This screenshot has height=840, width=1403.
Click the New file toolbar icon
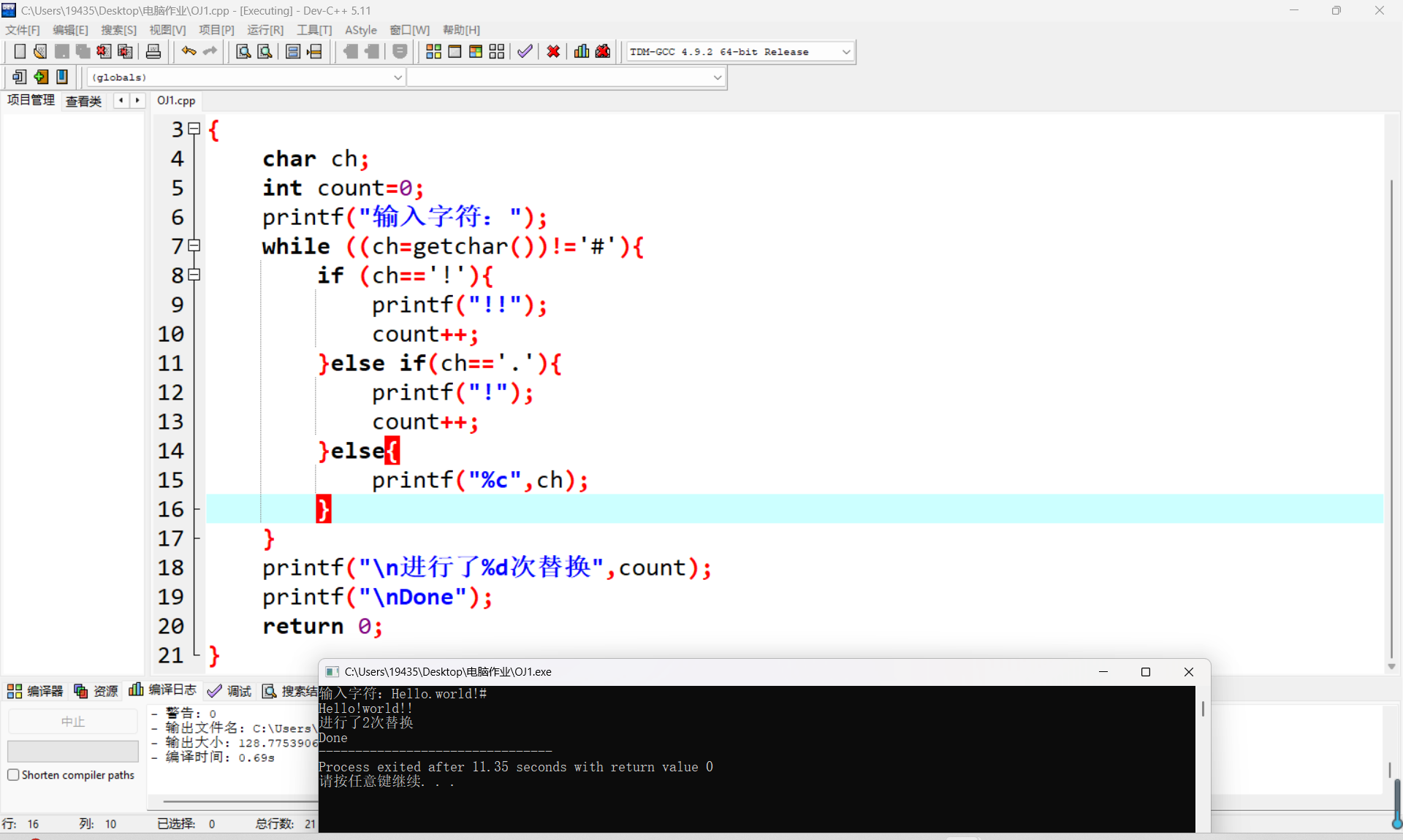(x=20, y=51)
